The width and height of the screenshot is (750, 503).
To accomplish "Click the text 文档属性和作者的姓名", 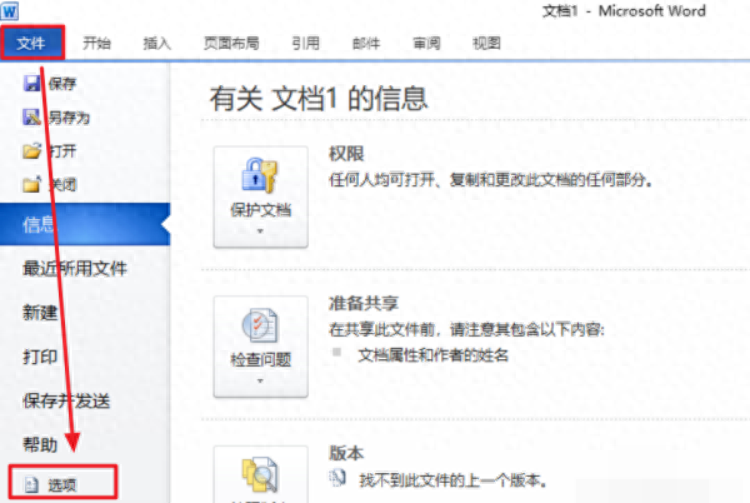I will tap(433, 355).
